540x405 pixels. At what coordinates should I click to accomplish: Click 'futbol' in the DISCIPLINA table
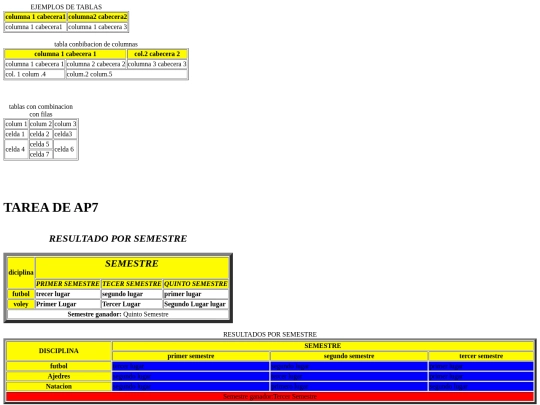click(59, 366)
